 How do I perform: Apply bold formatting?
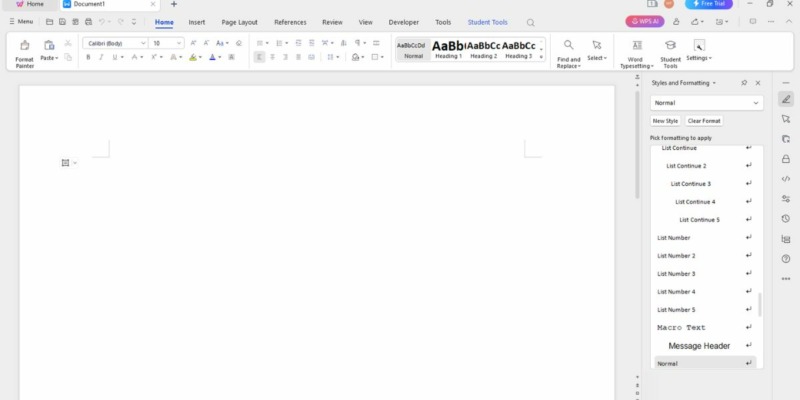point(88,57)
